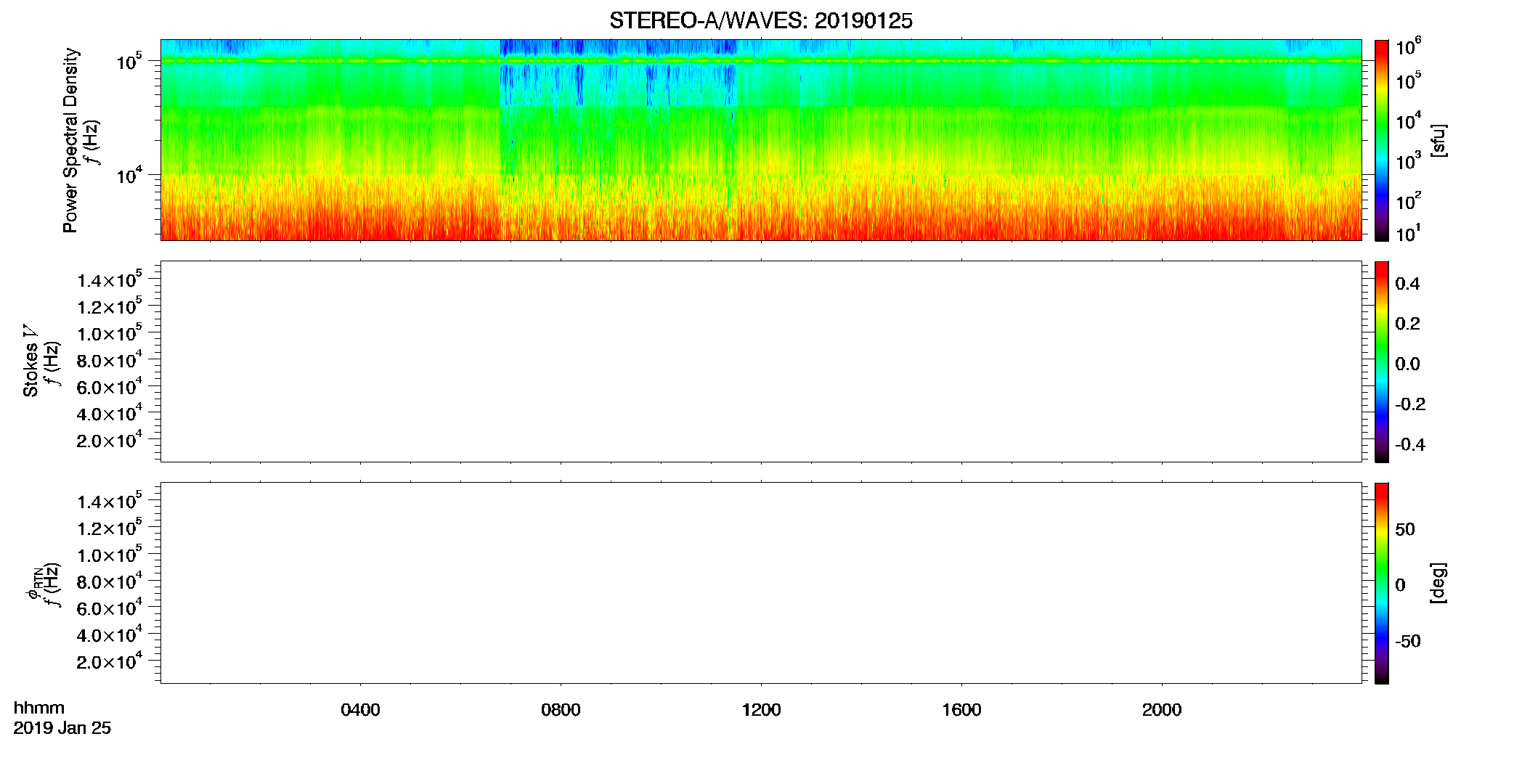Click the 10⁶ label on the top colorbar

click(x=1409, y=47)
